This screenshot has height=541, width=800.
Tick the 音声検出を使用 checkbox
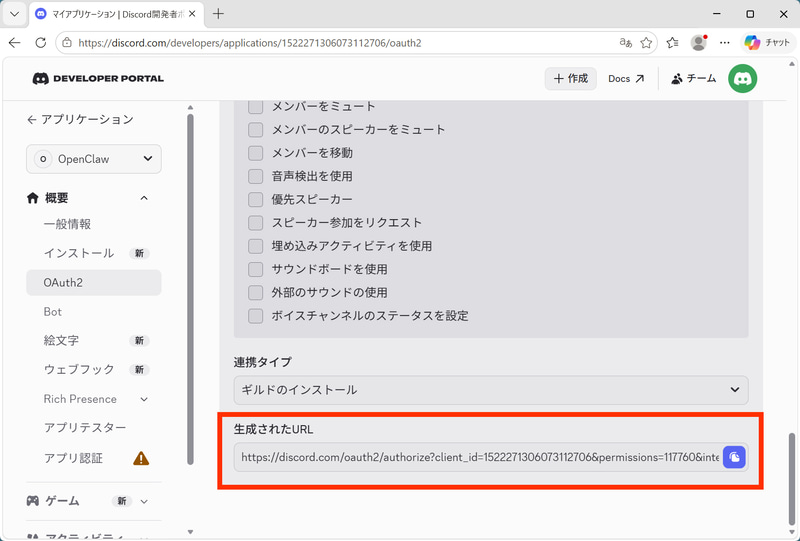tap(255, 176)
